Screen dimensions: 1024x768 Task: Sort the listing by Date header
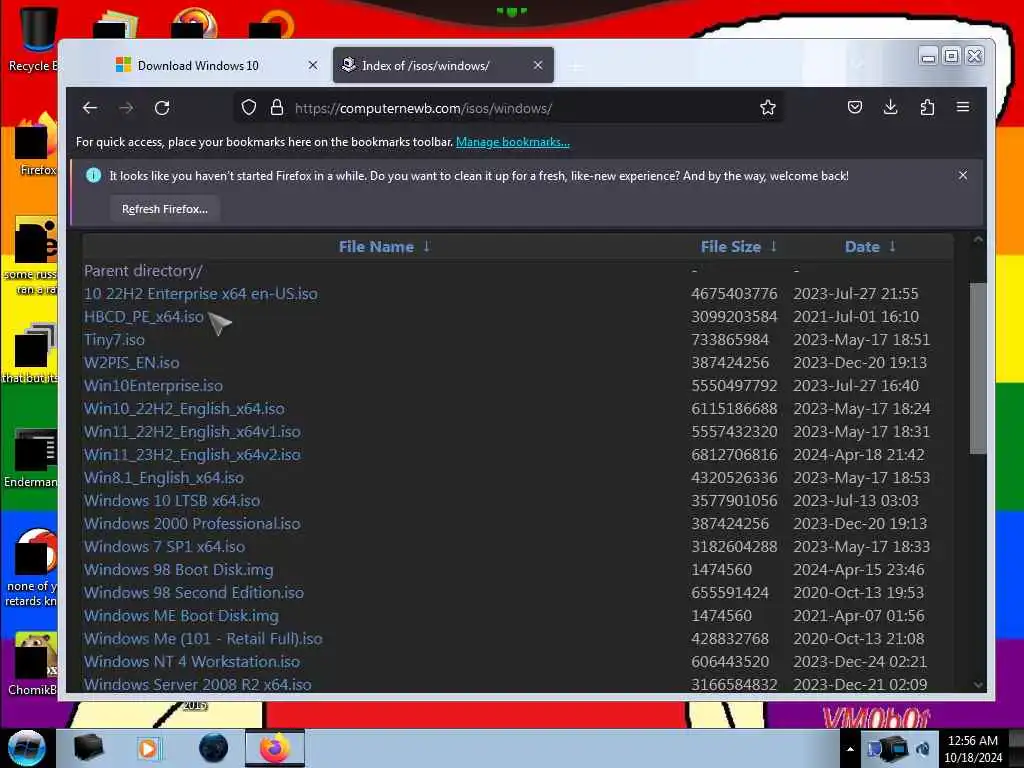coord(870,246)
